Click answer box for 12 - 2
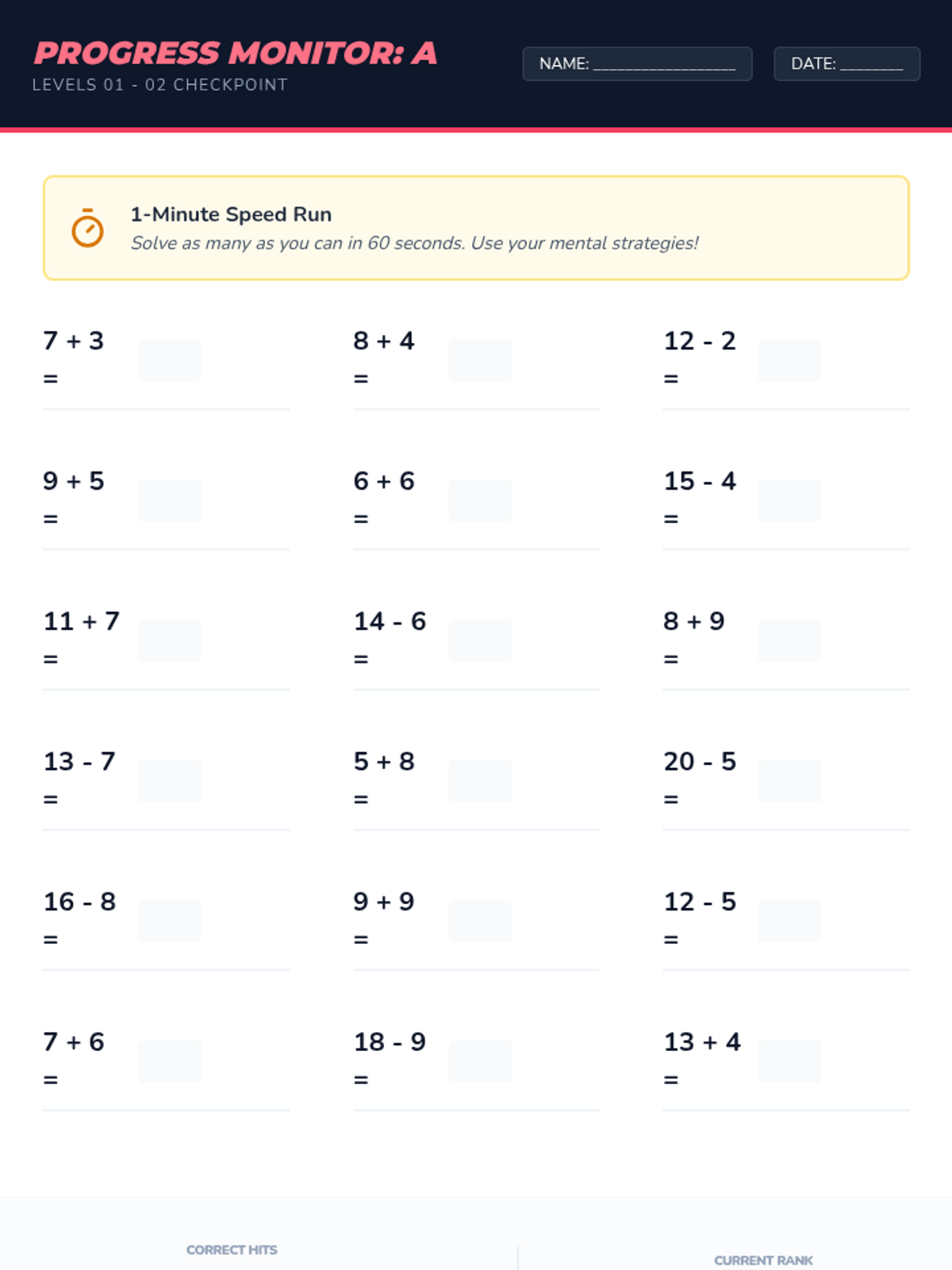952x1270 pixels. 789,360
